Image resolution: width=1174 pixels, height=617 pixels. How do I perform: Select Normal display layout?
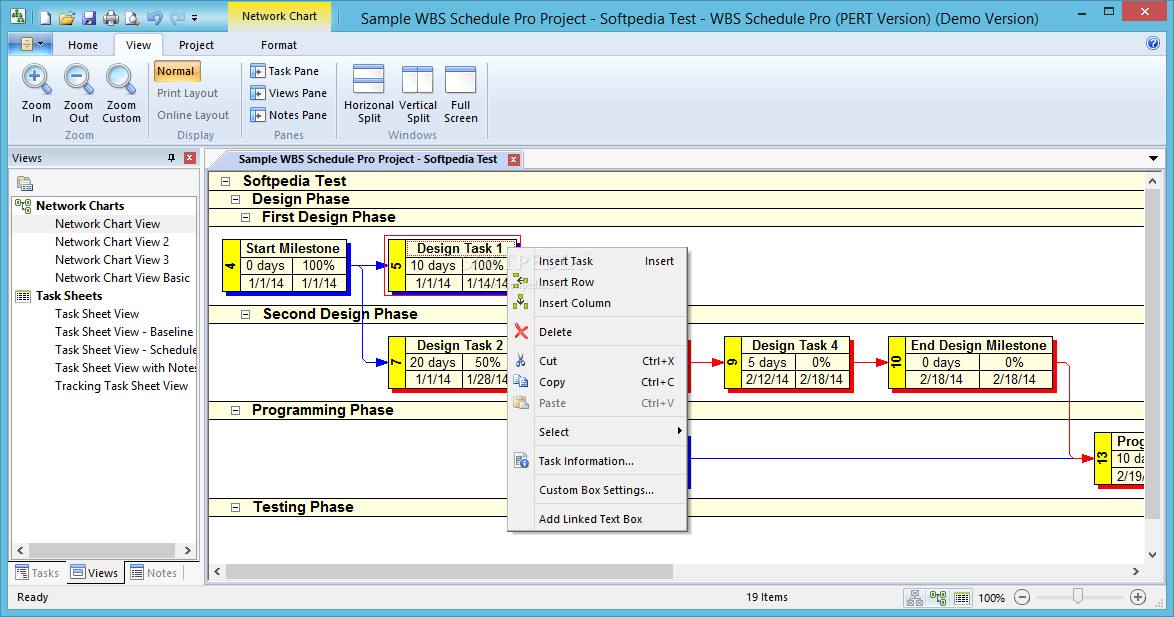pos(176,71)
